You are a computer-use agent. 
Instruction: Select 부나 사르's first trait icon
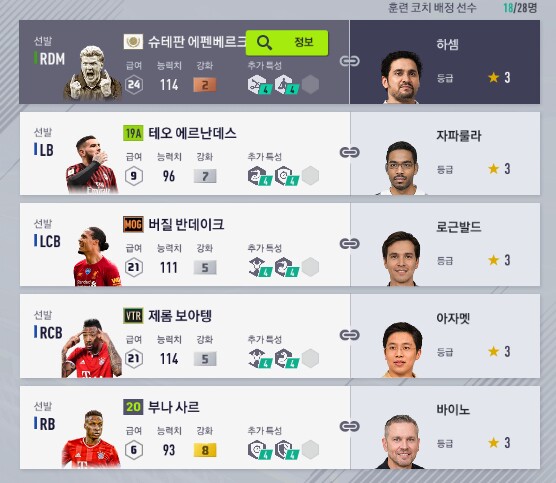click(x=259, y=450)
